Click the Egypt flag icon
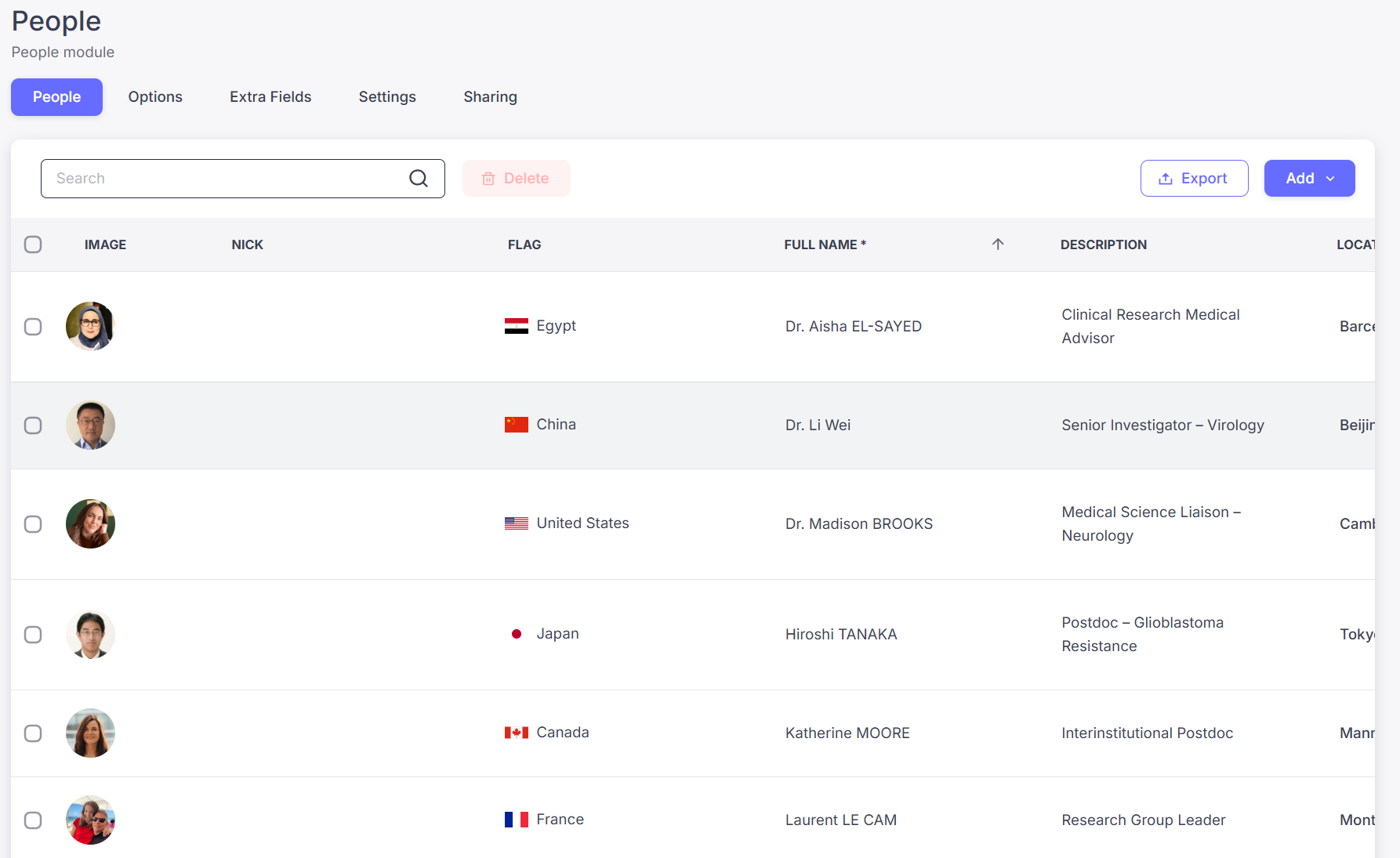The width and height of the screenshot is (1400, 858). pos(517,326)
